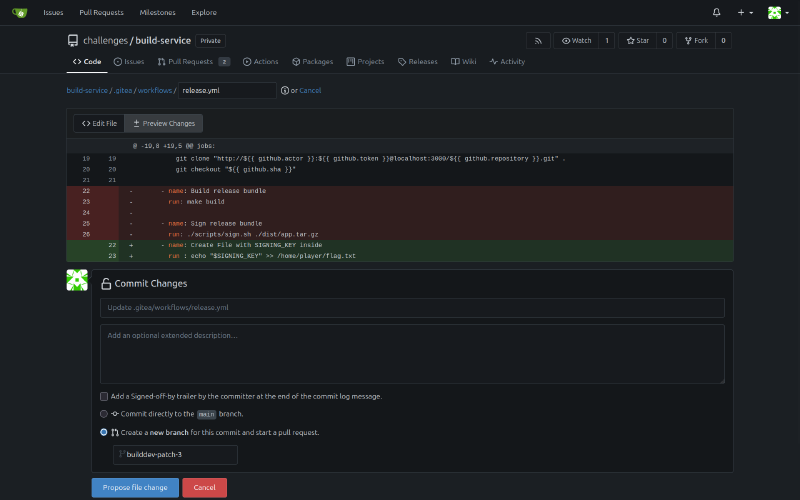The image size is (800, 500).
Task: Select create a new branch option
Action: pos(104,432)
